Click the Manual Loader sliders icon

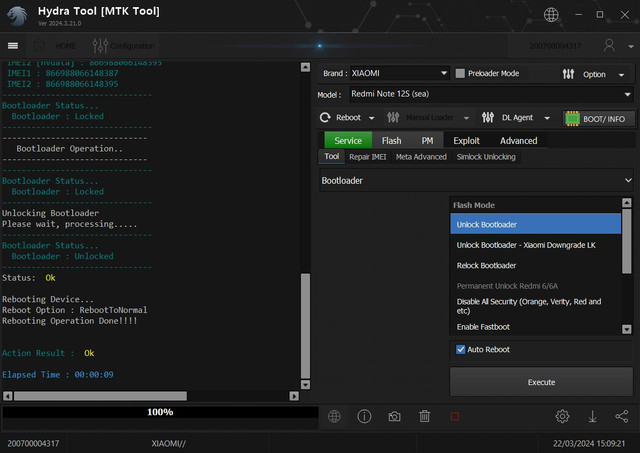(393, 118)
